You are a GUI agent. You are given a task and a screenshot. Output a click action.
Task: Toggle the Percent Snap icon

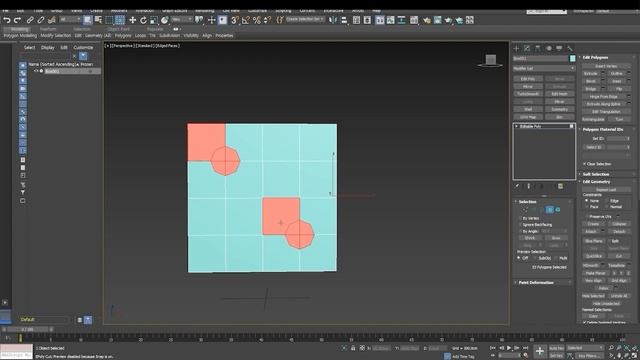click(257, 20)
